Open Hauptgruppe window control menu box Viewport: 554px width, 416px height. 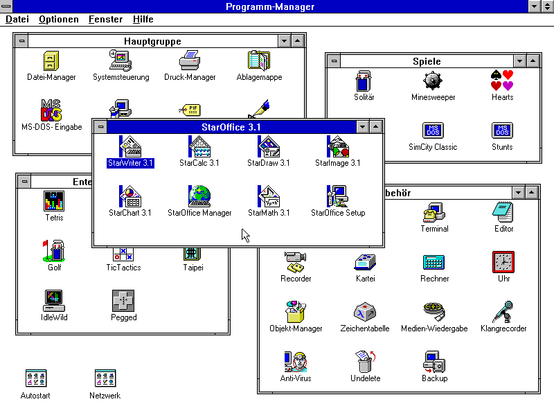pos(22,41)
